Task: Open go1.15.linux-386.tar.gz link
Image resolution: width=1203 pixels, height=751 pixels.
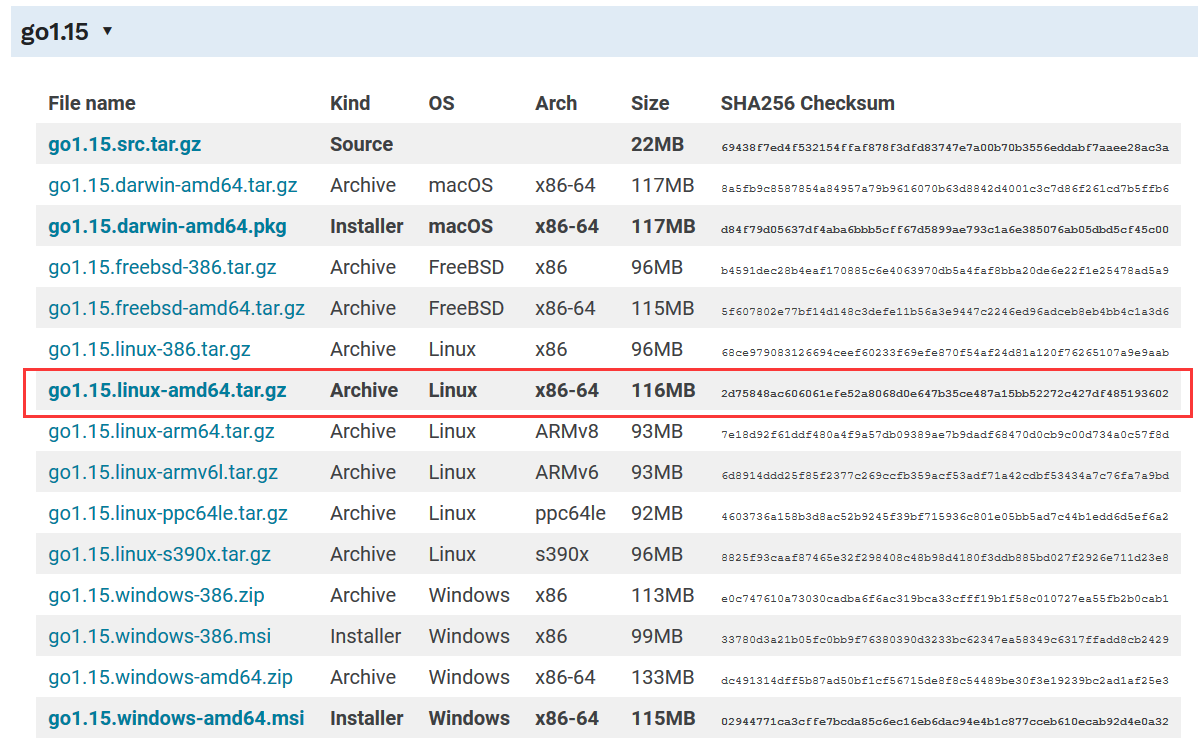Action: coord(149,349)
